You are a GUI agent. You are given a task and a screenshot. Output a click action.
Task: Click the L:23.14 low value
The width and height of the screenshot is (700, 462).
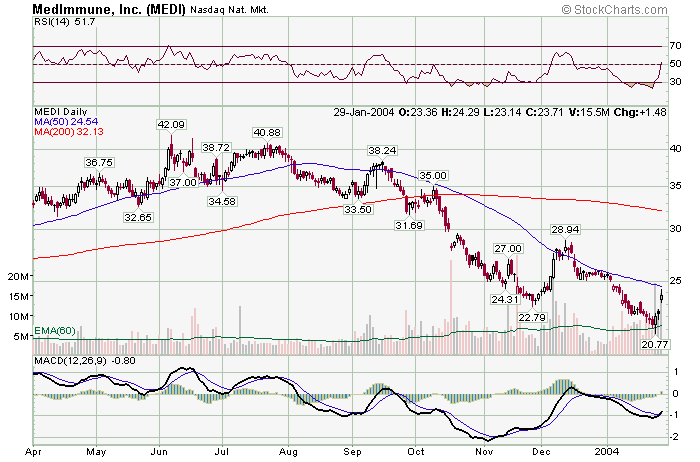point(502,112)
